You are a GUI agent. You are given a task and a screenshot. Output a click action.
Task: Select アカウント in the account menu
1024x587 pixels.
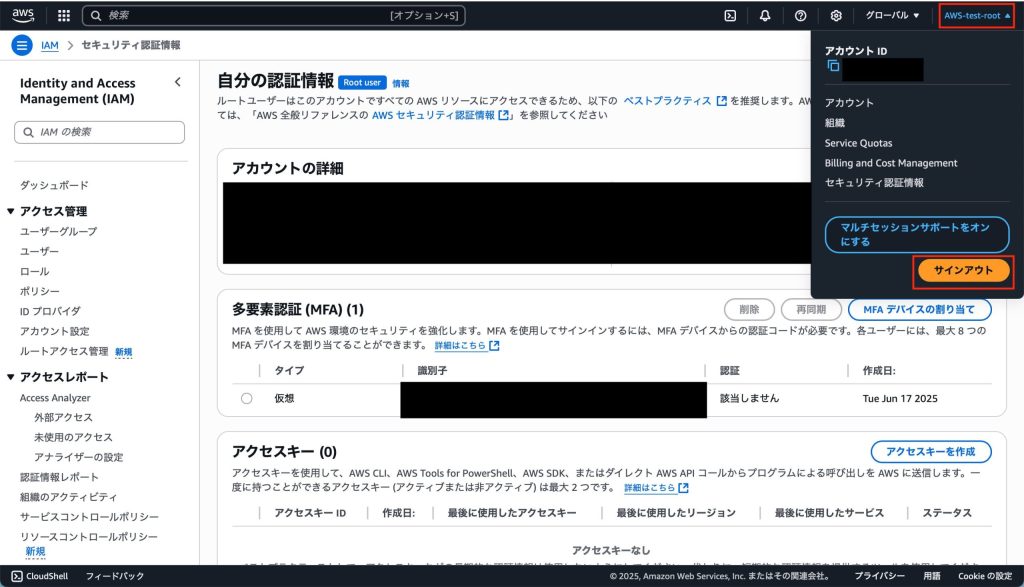pos(848,103)
